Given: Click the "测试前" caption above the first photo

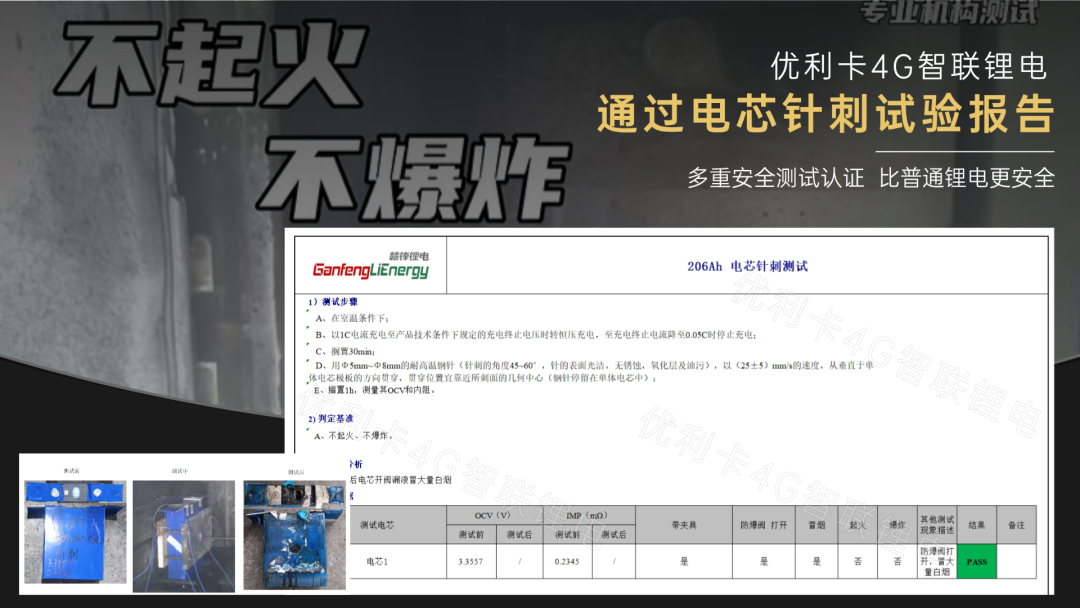Looking at the screenshot, I should 72,471.
